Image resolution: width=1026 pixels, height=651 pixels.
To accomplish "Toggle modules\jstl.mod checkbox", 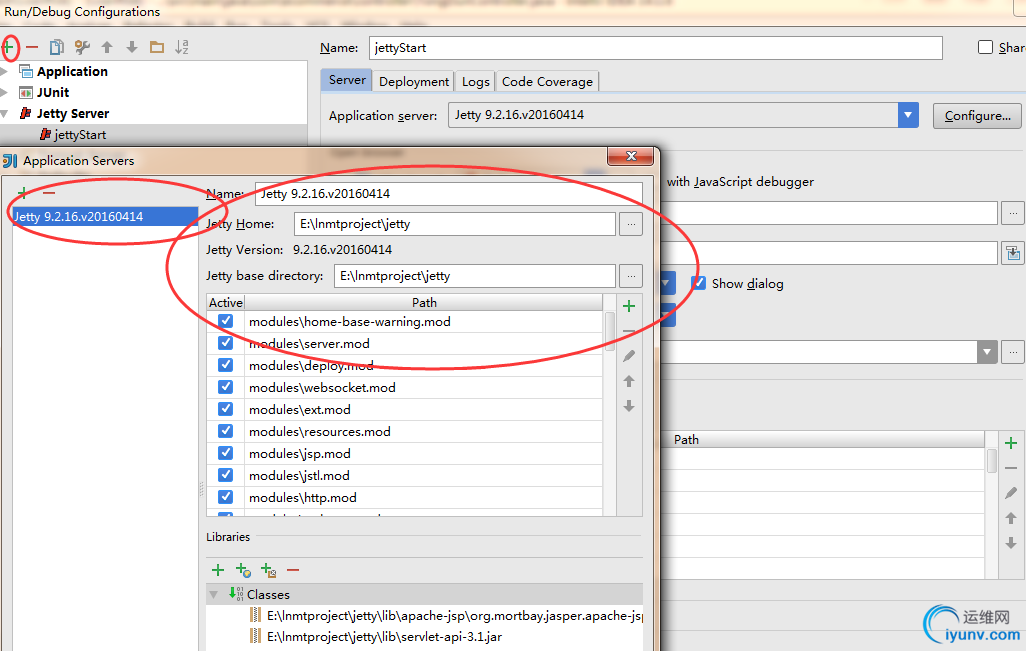I will coord(226,475).
